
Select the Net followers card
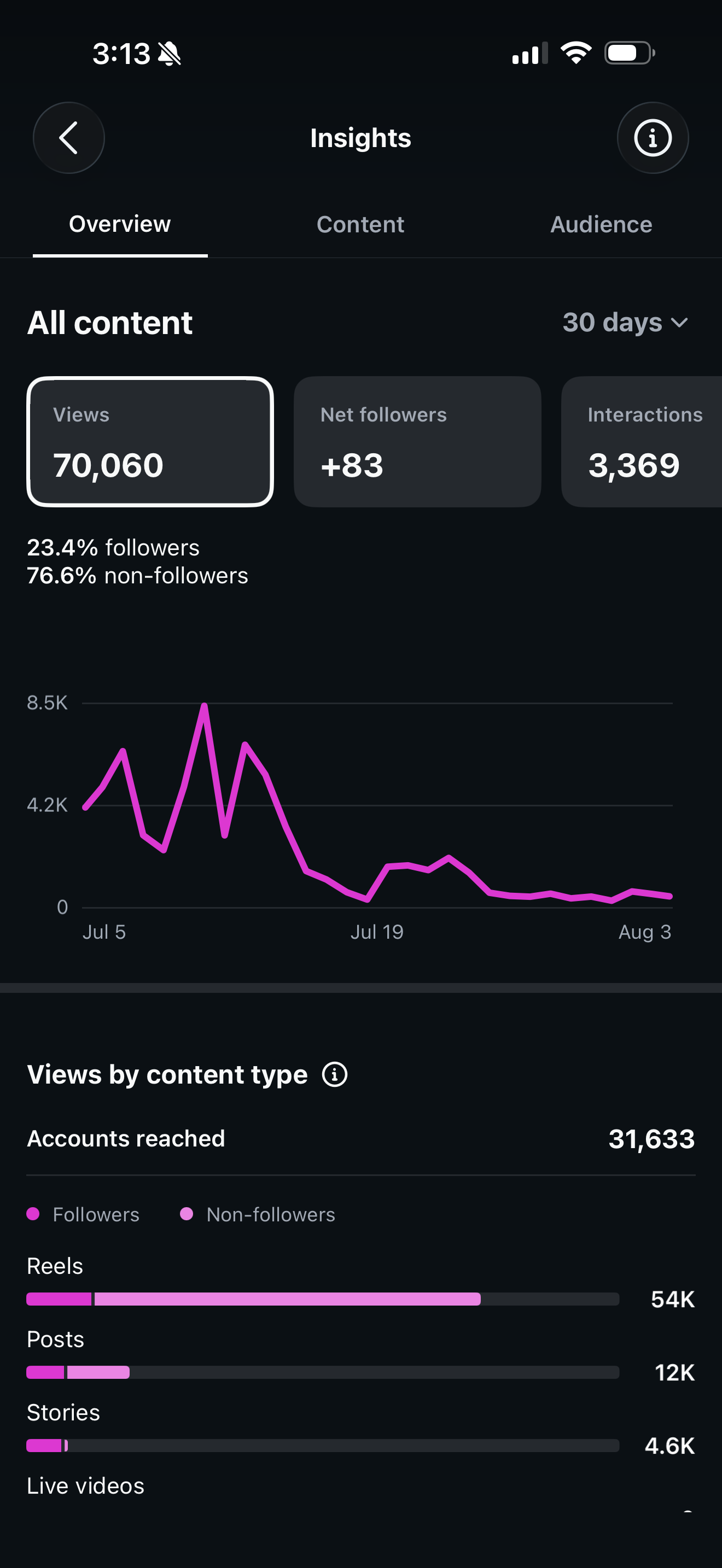[x=418, y=441]
